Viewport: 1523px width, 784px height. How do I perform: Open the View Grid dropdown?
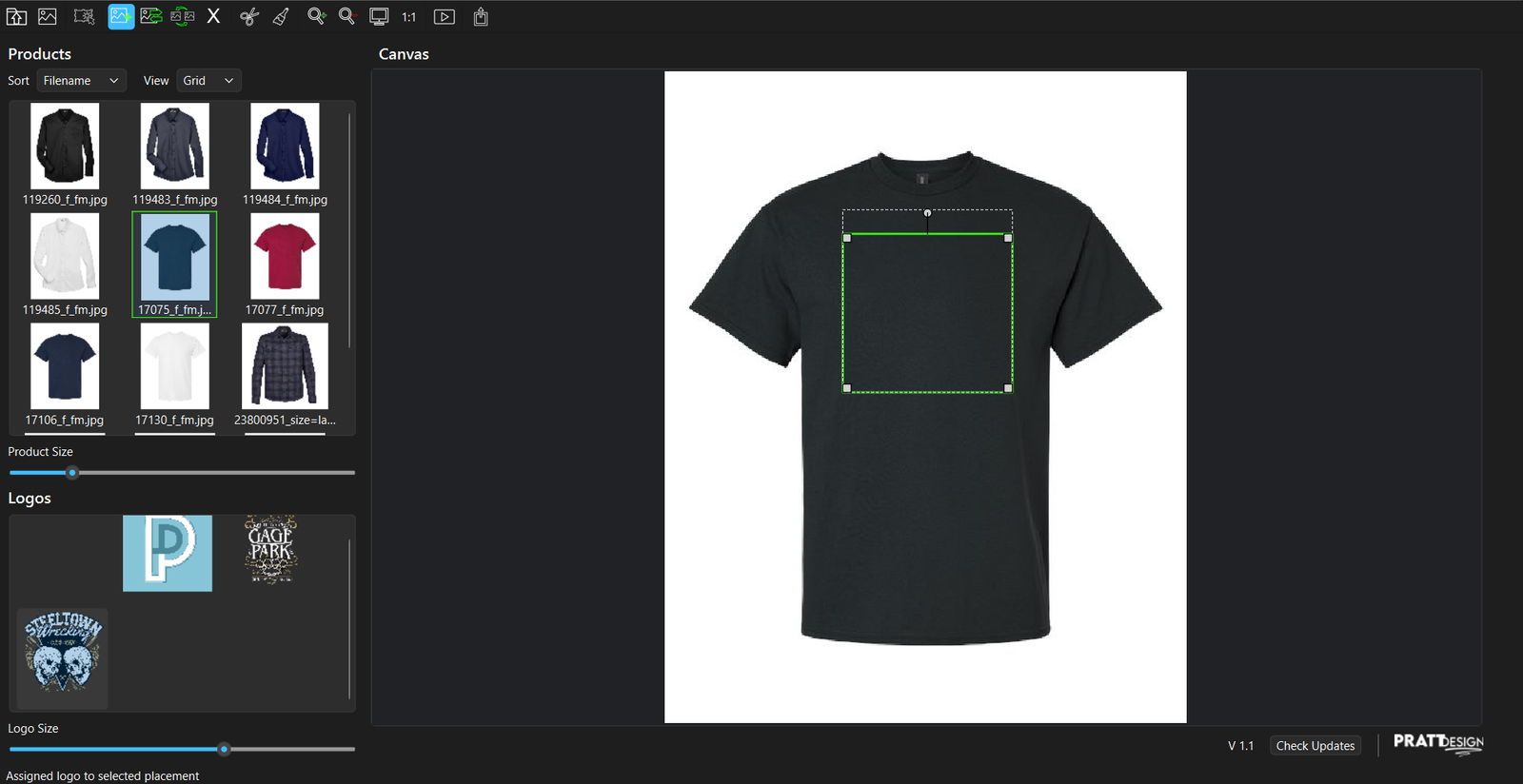pyautogui.click(x=208, y=81)
